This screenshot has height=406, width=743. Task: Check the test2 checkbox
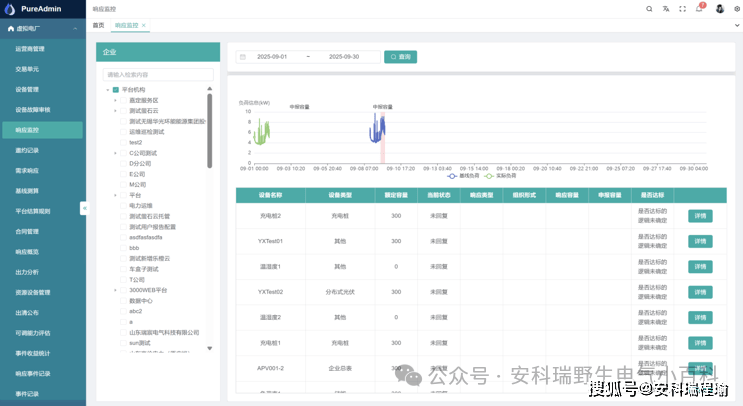pyautogui.click(x=123, y=143)
